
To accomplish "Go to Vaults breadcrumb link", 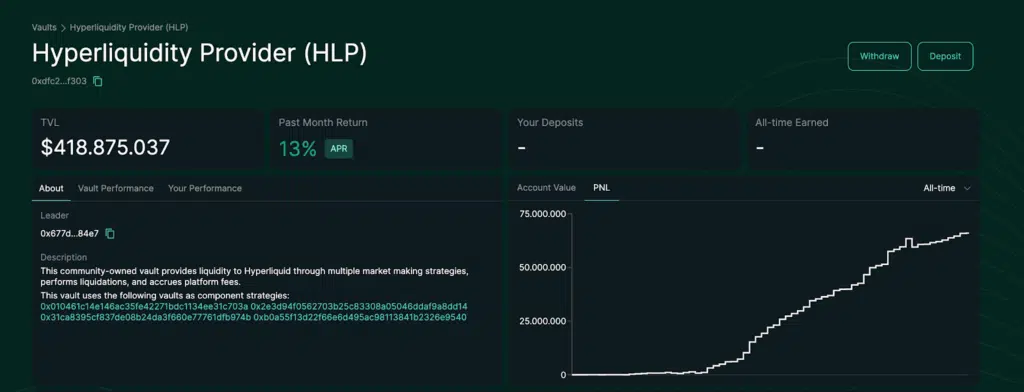I will pos(44,27).
